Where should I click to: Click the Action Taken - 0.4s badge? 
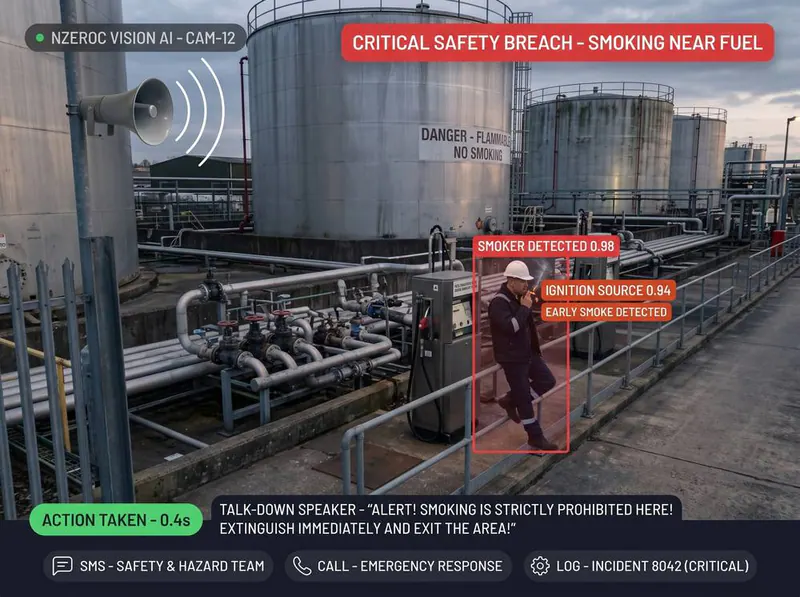(116, 520)
